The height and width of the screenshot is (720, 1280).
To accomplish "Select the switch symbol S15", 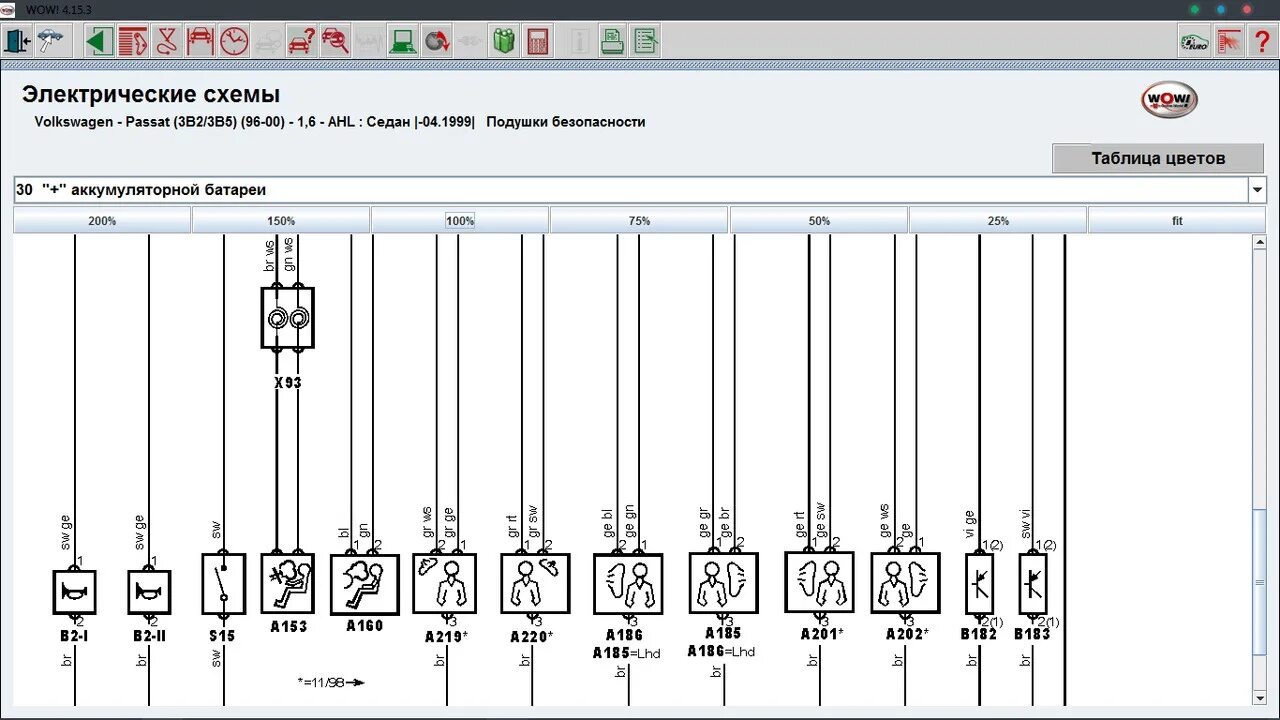I will point(223,584).
